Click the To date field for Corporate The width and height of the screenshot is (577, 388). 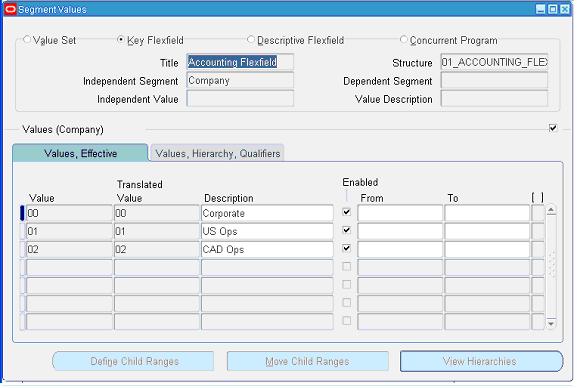tap(487, 213)
